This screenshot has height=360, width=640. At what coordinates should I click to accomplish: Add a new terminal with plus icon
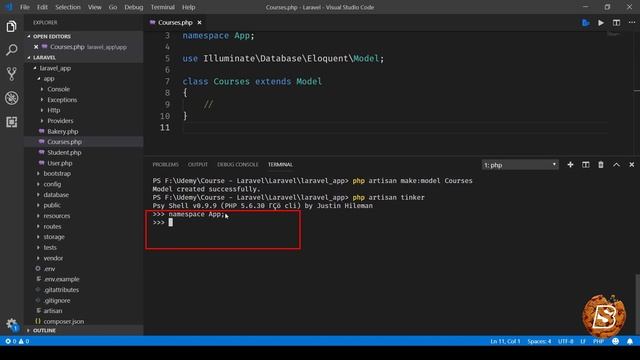pyautogui.click(x=570, y=164)
